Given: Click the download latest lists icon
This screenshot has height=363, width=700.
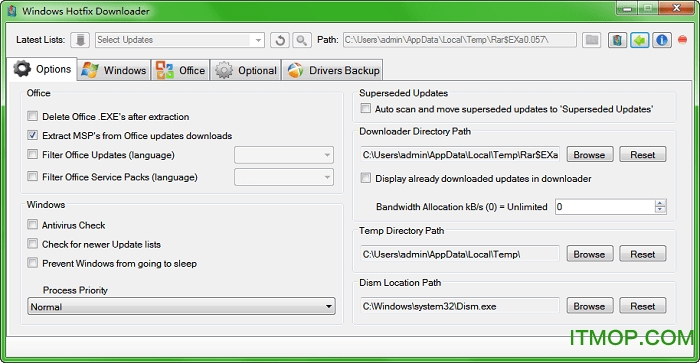Looking at the screenshot, I should pos(80,40).
